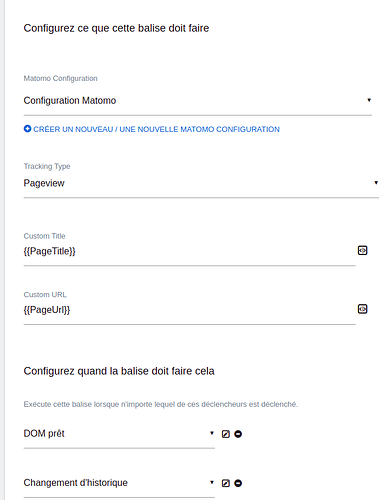This screenshot has height=500, width=385.
Task: Open the Configuration Matomo dropdown
Action: point(198,101)
